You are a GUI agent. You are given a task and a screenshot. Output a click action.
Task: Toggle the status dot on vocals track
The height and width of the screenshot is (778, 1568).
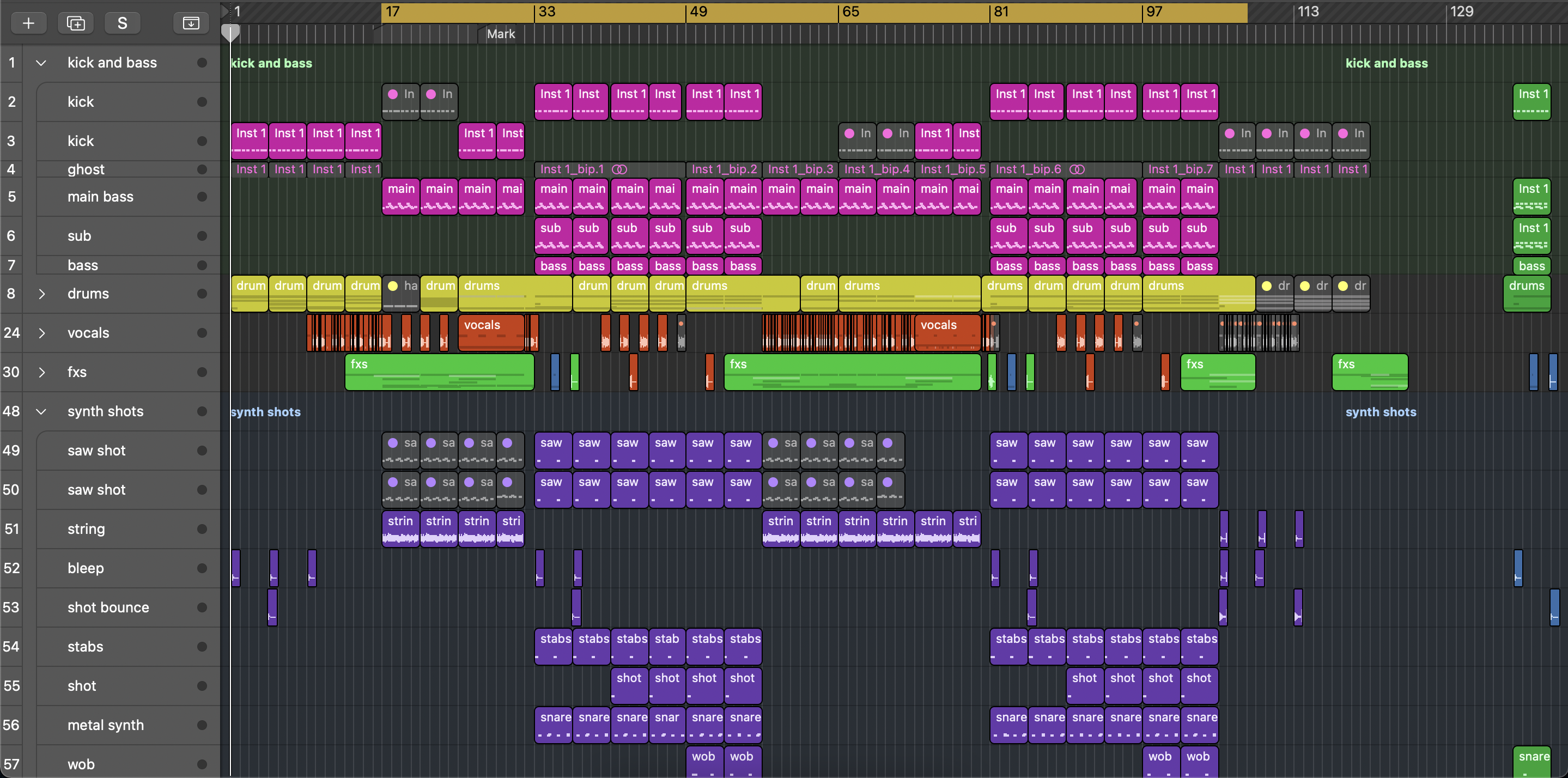click(202, 333)
